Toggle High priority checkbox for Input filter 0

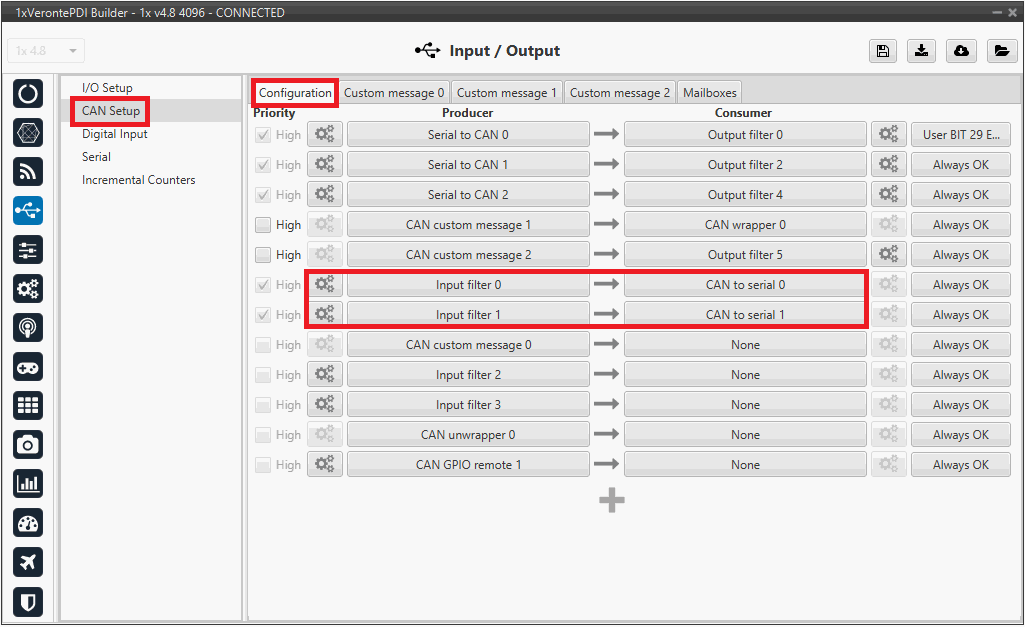click(x=263, y=285)
